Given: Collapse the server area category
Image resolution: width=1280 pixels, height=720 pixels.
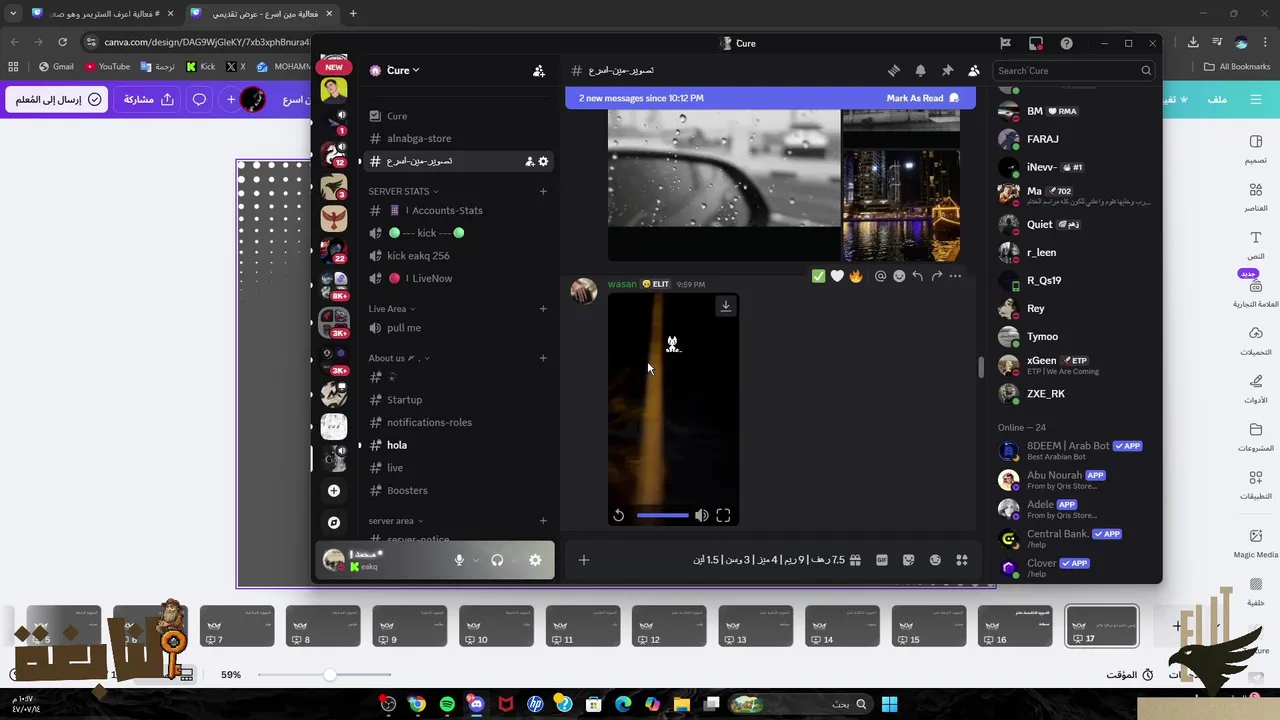Looking at the screenshot, I should [x=395, y=521].
